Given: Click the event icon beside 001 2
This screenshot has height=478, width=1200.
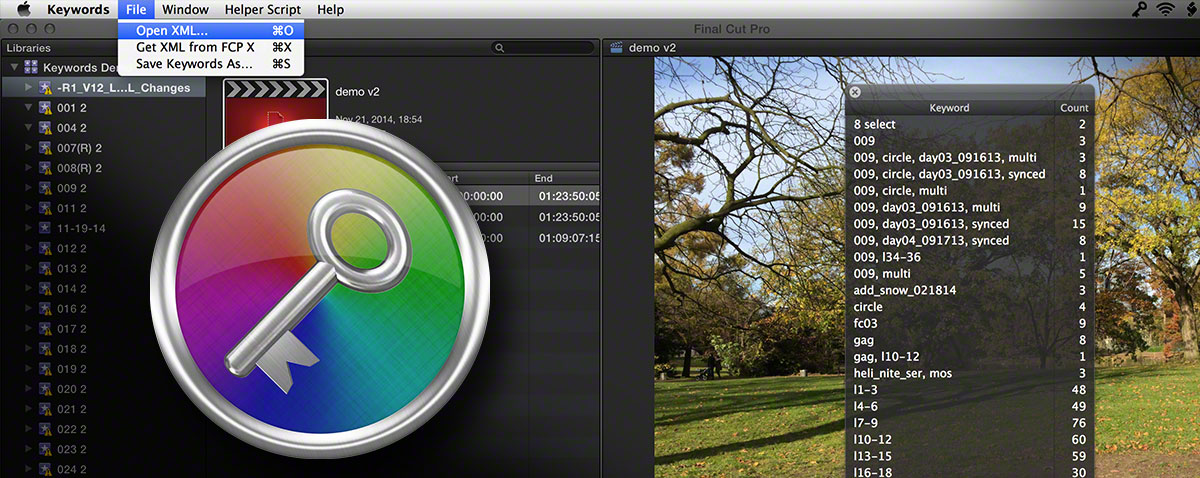Looking at the screenshot, I should 45,107.
